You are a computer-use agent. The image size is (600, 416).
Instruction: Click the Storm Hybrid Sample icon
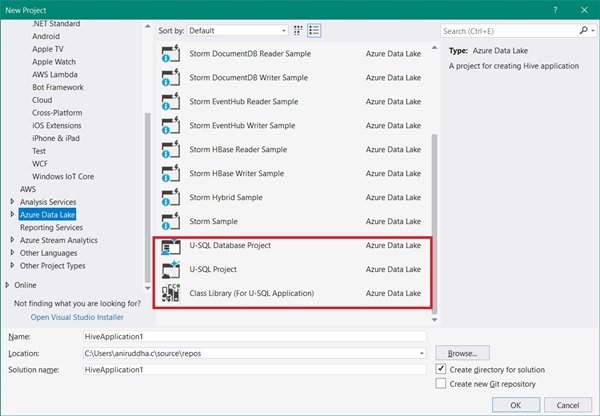pyautogui.click(x=171, y=197)
